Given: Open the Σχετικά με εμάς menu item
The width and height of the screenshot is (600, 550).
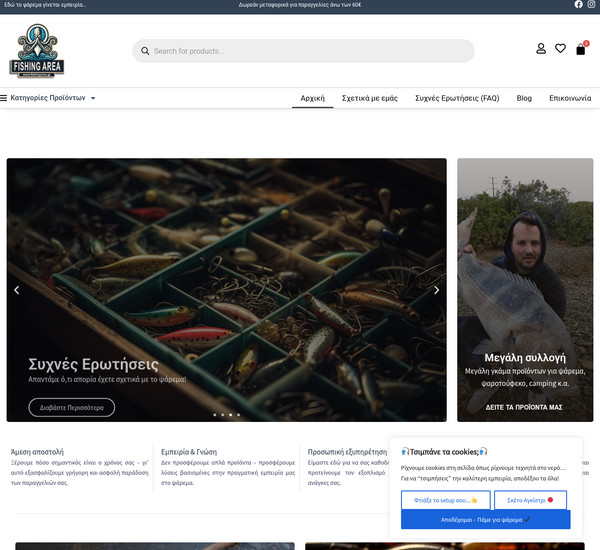Looking at the screenshot, I should pos(370,98).
